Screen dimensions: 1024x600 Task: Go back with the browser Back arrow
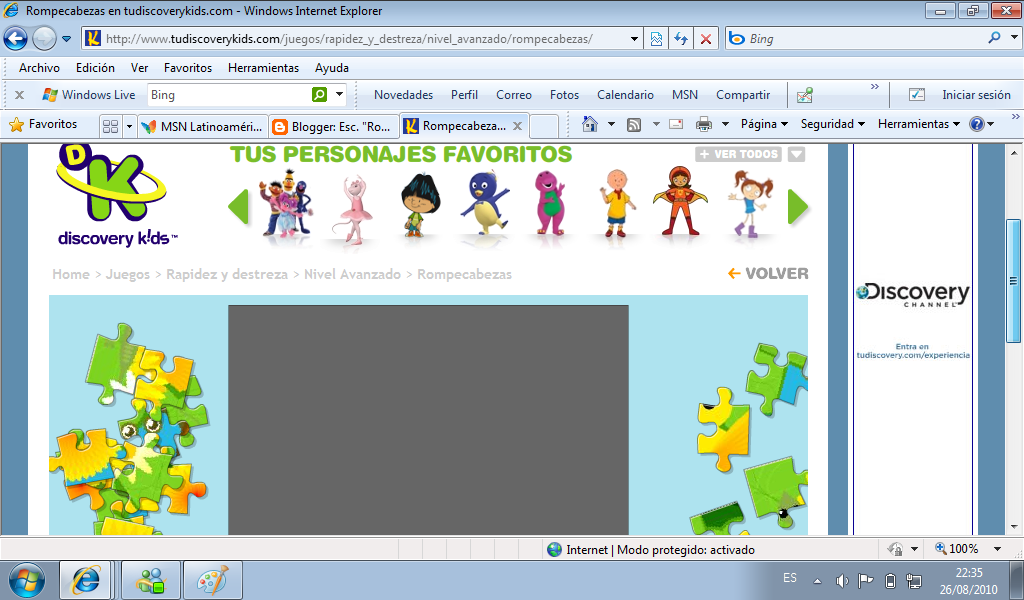point(16,39)
